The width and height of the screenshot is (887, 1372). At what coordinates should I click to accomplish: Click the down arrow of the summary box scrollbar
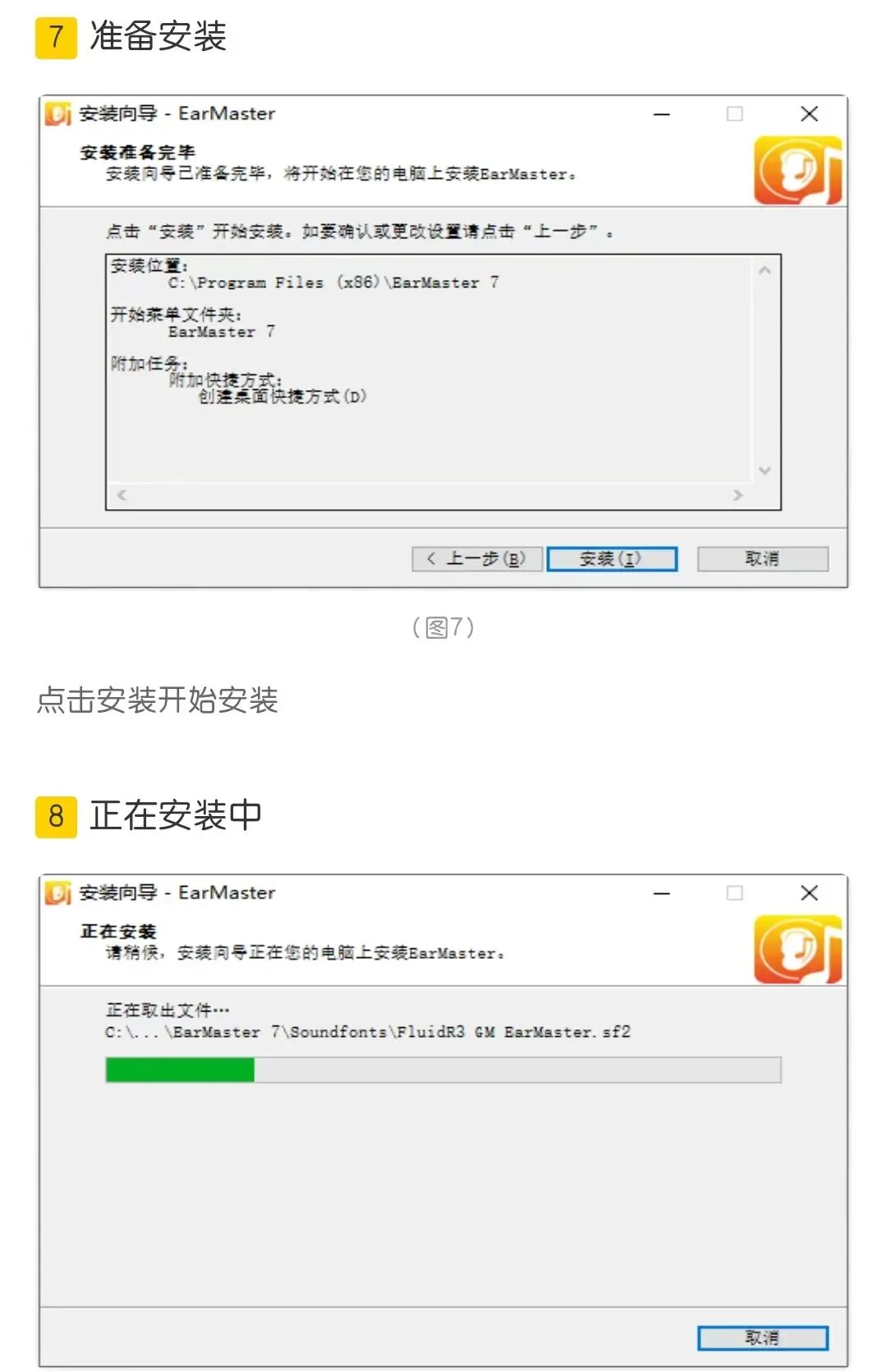click(x=765, y=470)
